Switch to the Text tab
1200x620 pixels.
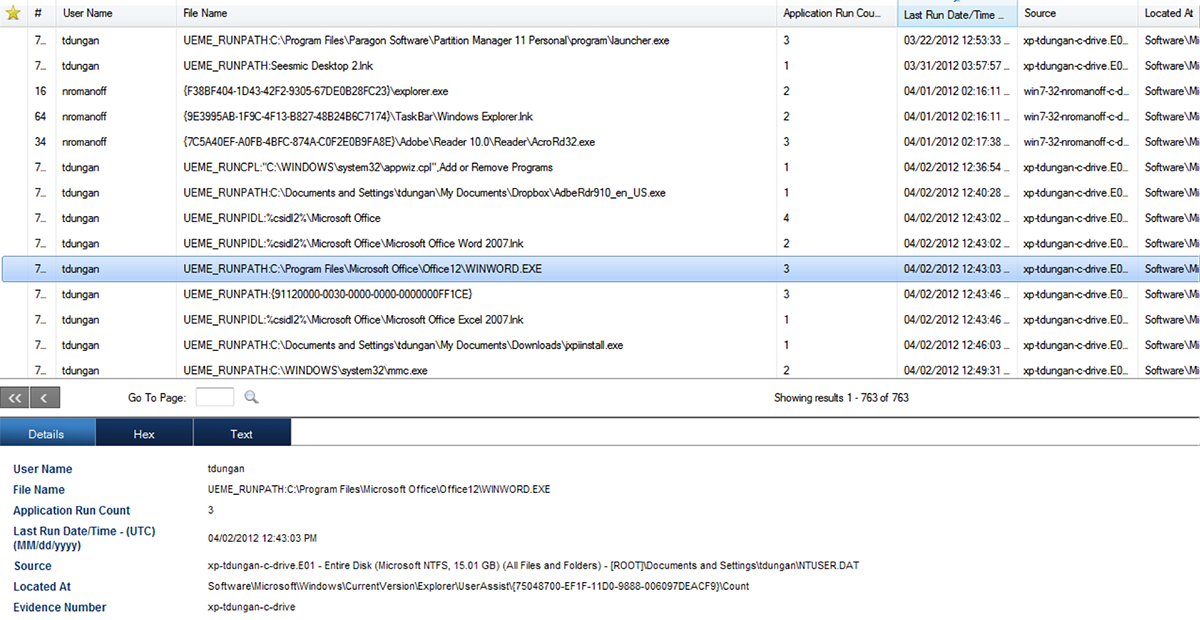coord(241,433)
